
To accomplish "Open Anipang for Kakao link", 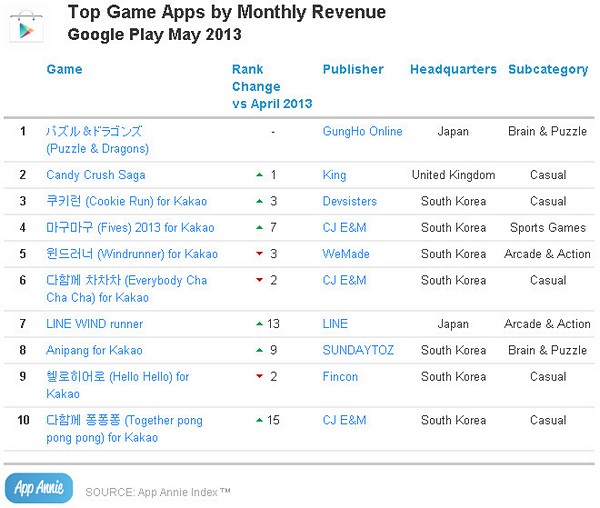I will point(94,350).
